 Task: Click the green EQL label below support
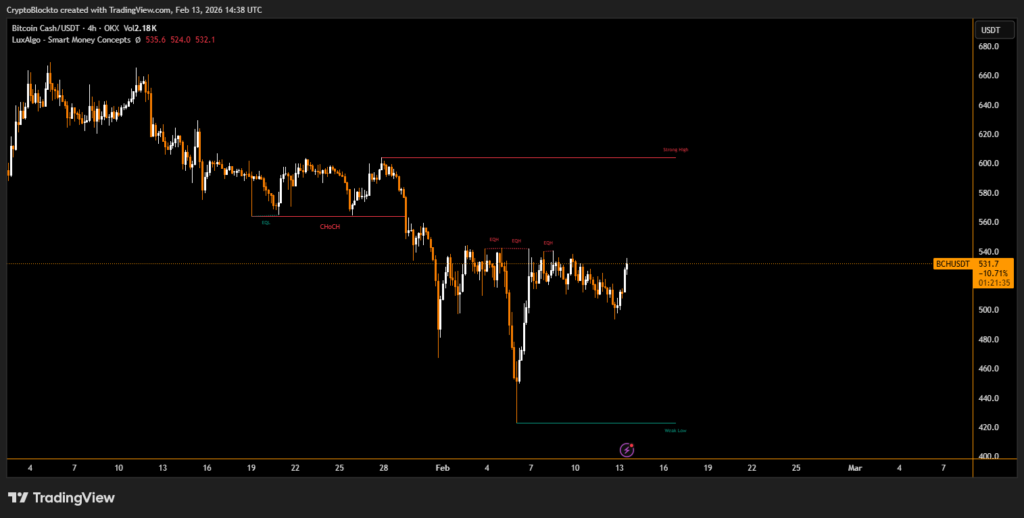point(265,223)
